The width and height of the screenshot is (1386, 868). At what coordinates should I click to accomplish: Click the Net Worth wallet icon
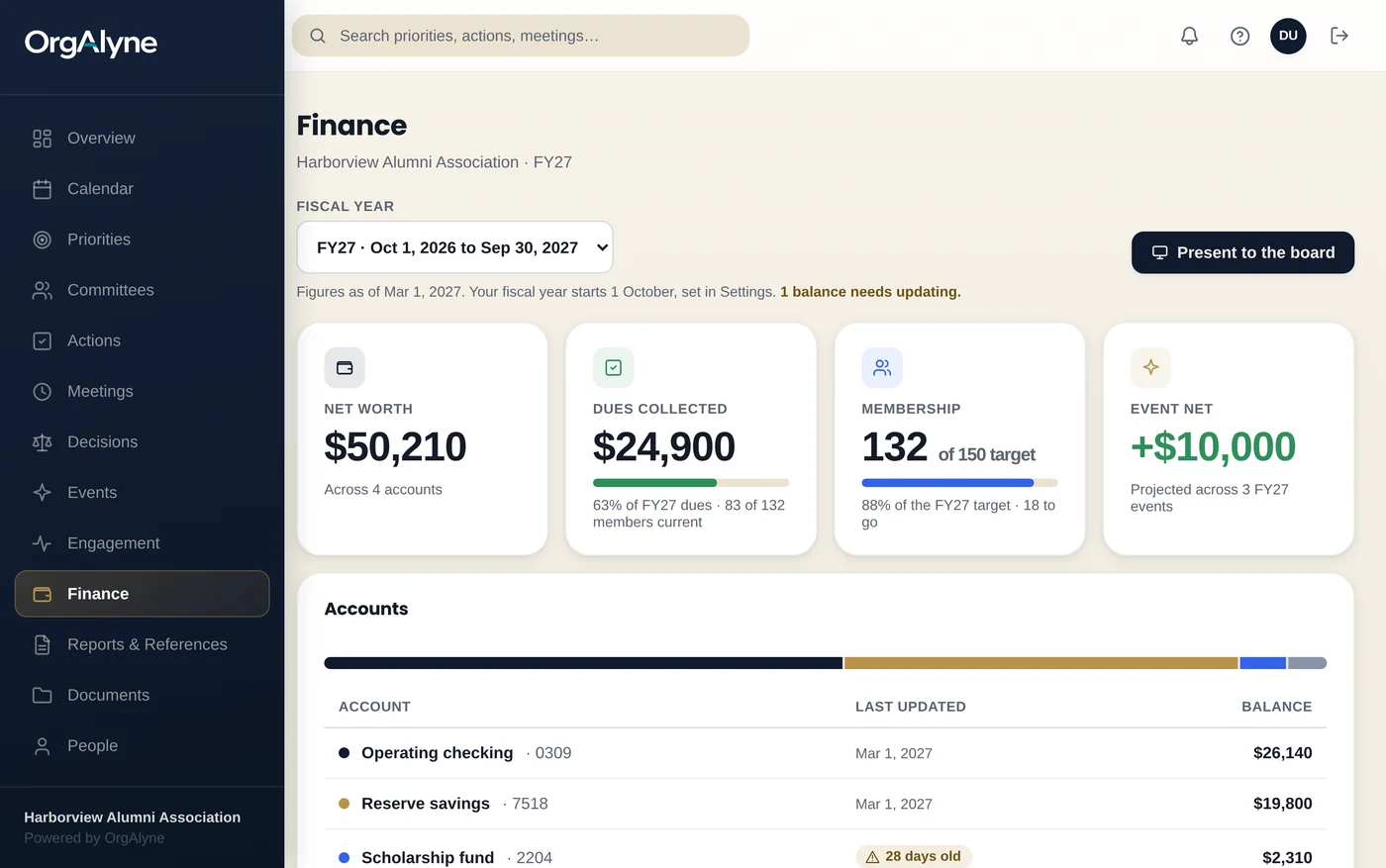[345, 367]
